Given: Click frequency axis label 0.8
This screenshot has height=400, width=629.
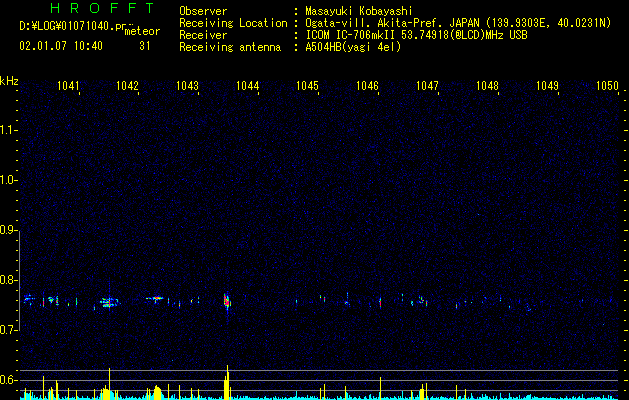Looking at the screenshot, I should 8,280.
